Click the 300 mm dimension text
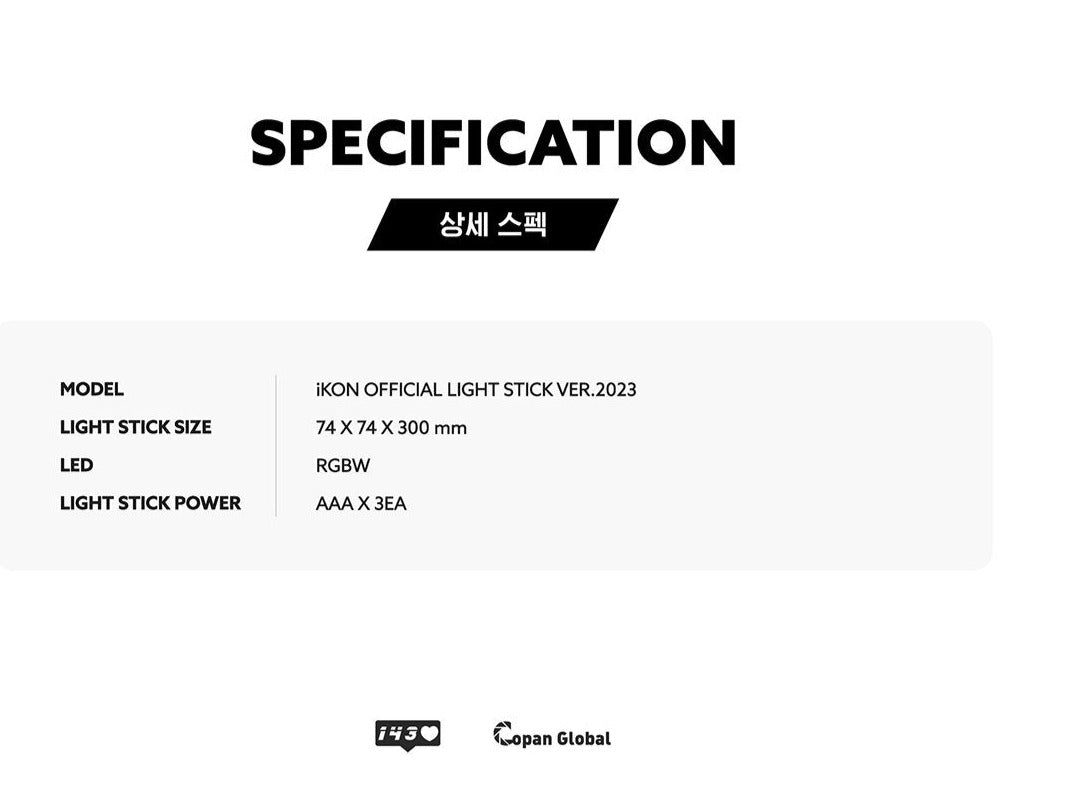This screenshot has height=793, width=1065. [432, 428]
